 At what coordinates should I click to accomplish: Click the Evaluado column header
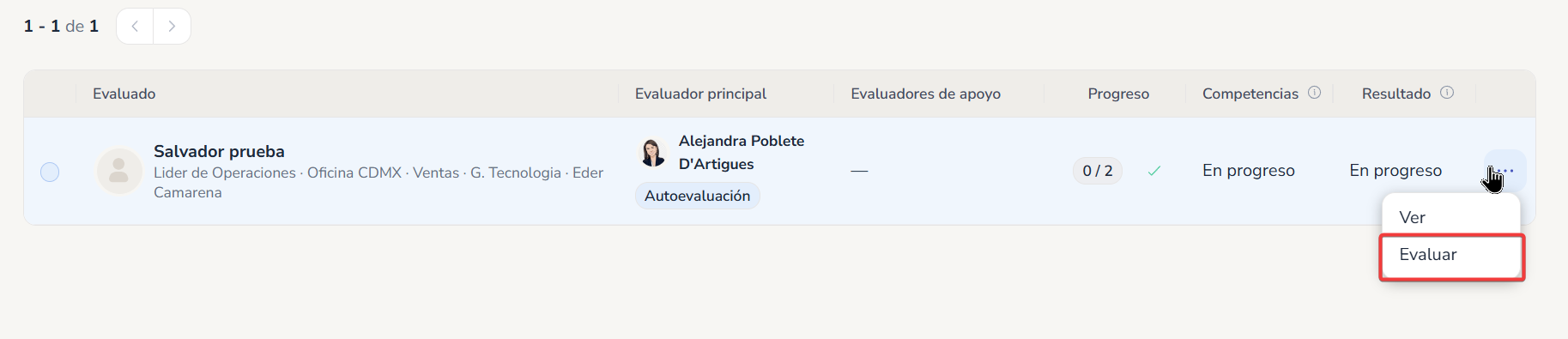(124, 94)
